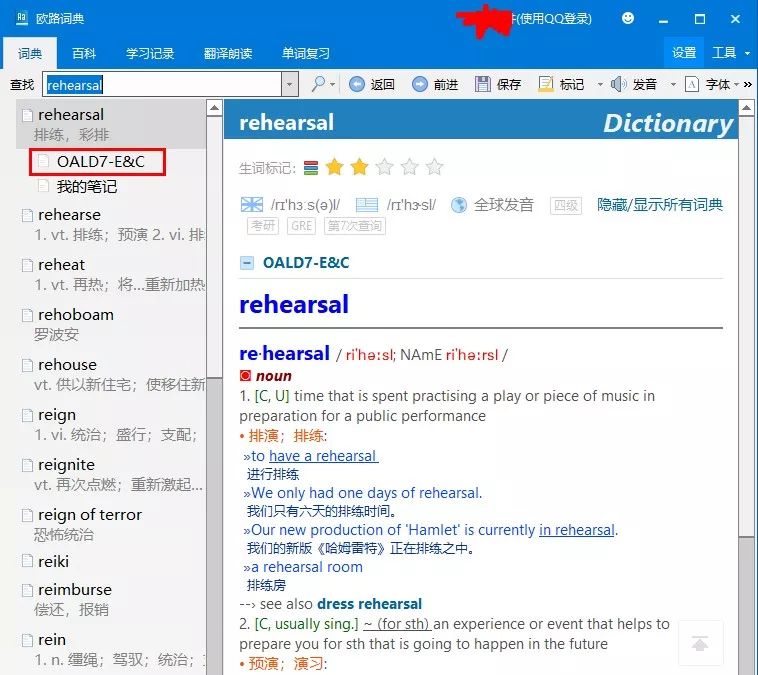Click the definition pane scrollbar up arrow

point(746,107)
